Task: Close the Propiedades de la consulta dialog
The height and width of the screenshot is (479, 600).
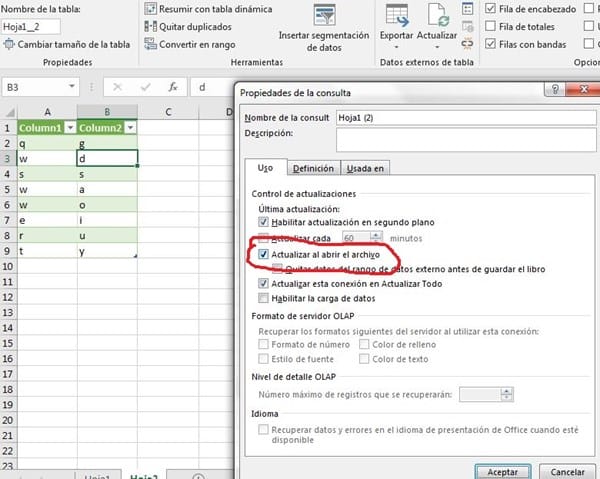Action: tap(584, 89)
